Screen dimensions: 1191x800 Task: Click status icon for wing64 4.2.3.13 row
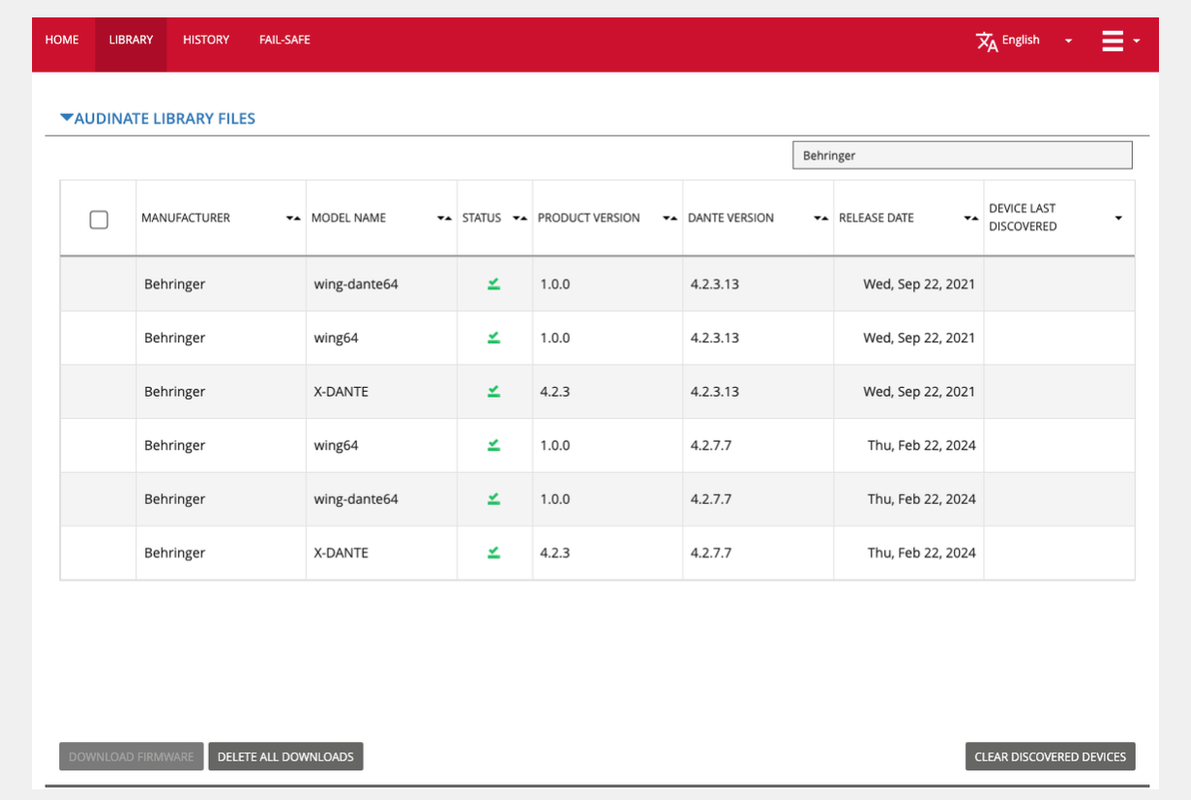tap(494, 338)
